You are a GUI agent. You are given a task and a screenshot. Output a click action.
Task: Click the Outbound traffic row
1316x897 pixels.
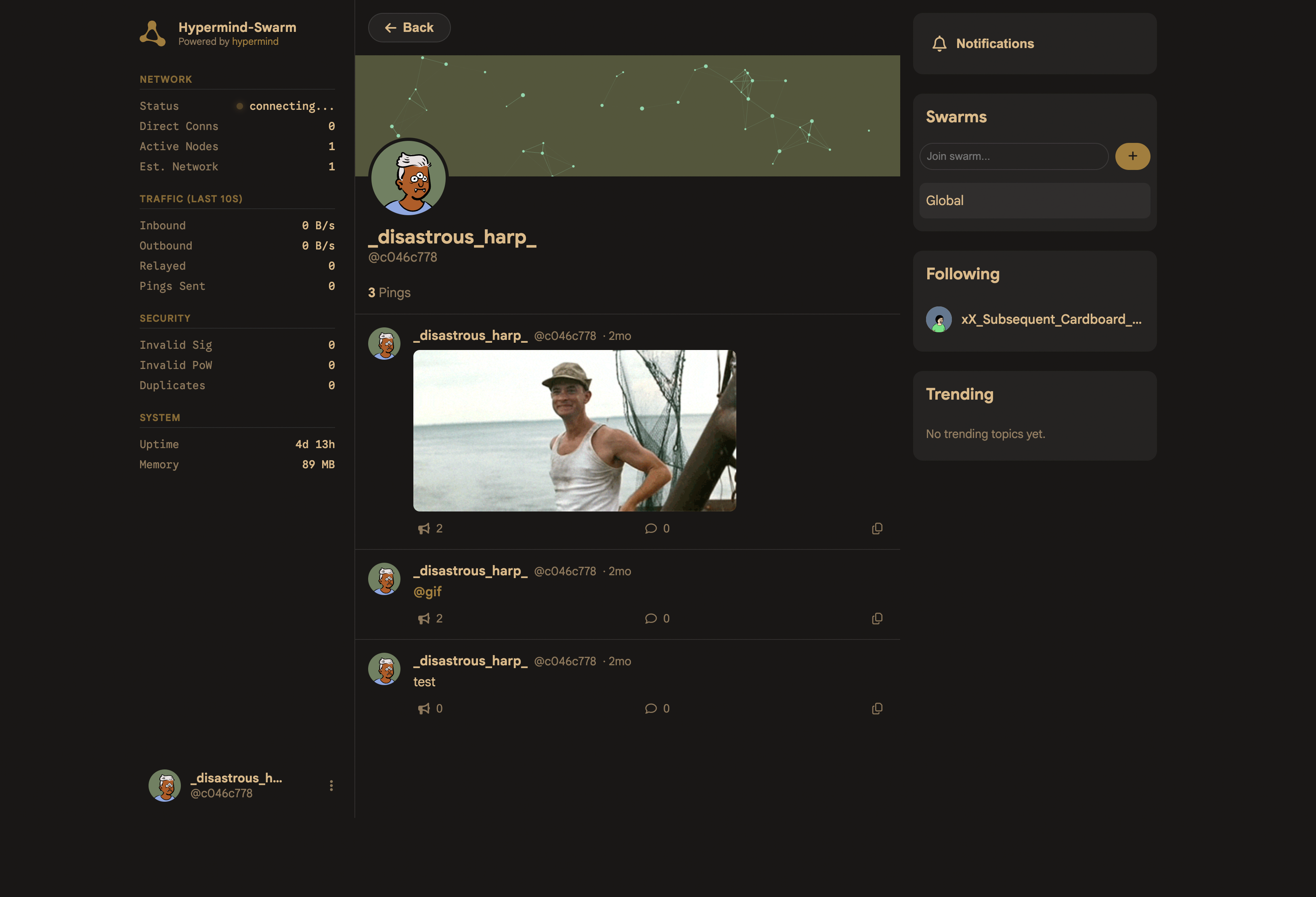(237, 246)
